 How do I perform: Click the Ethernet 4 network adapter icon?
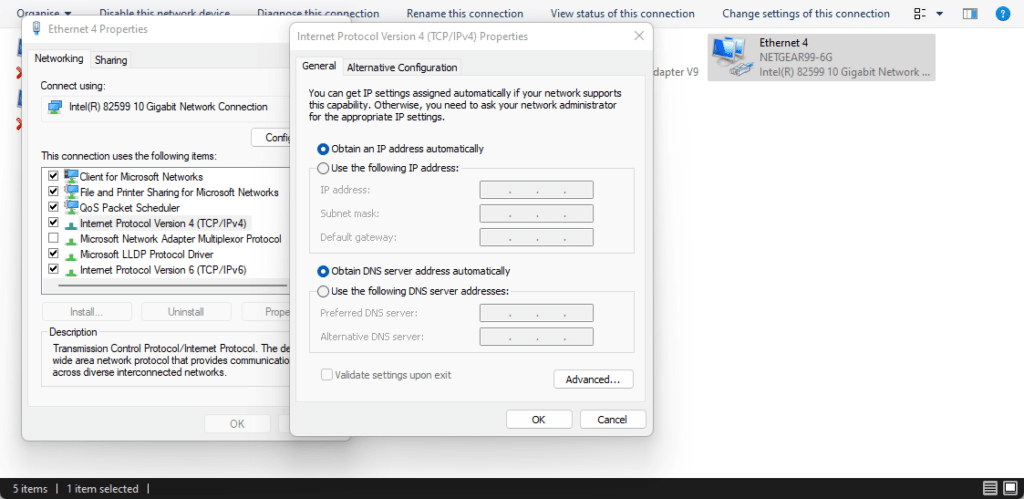(731, 57)
